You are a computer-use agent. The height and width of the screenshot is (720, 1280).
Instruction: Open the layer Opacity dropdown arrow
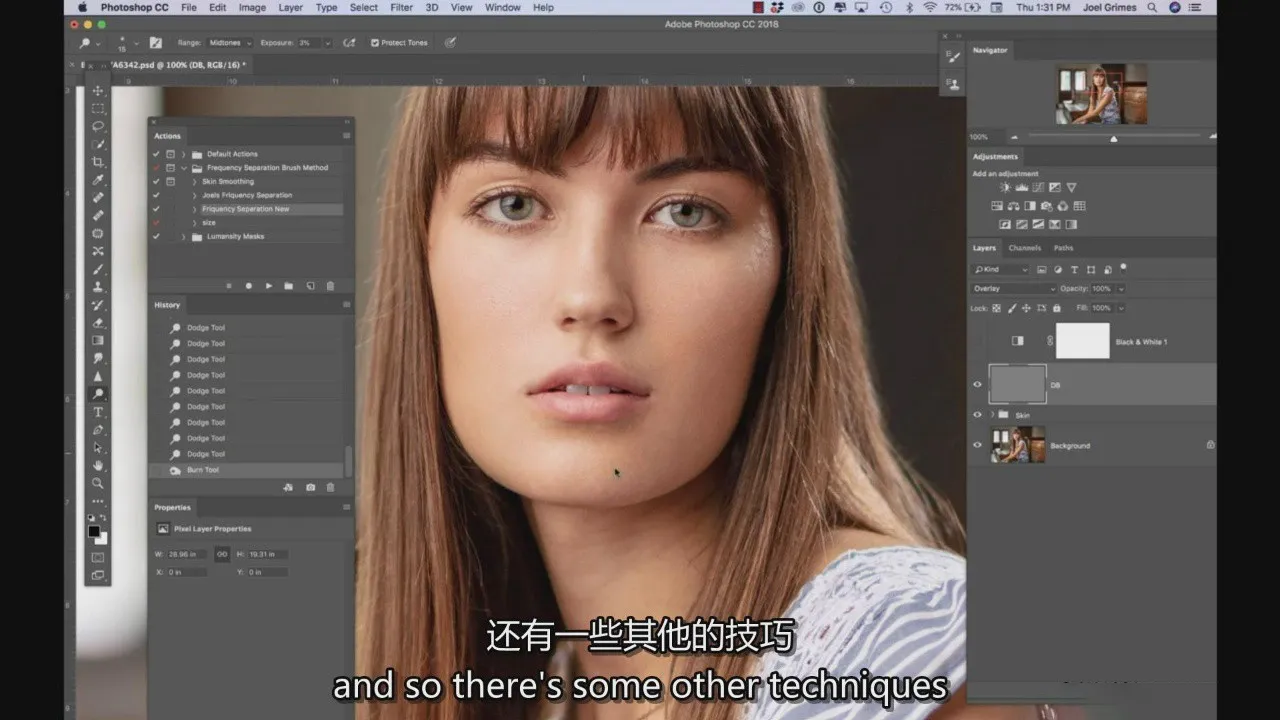(1121, 288)
